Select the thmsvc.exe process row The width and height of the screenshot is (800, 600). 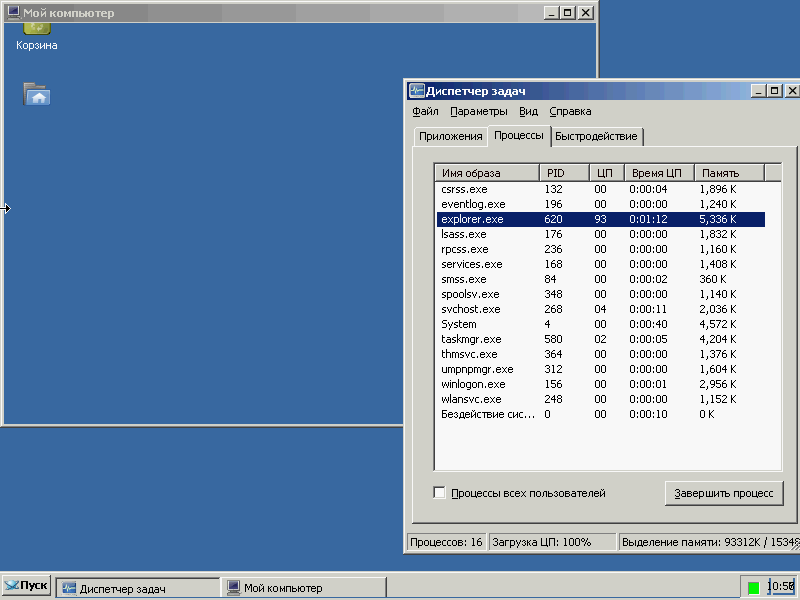pos(601,354)
